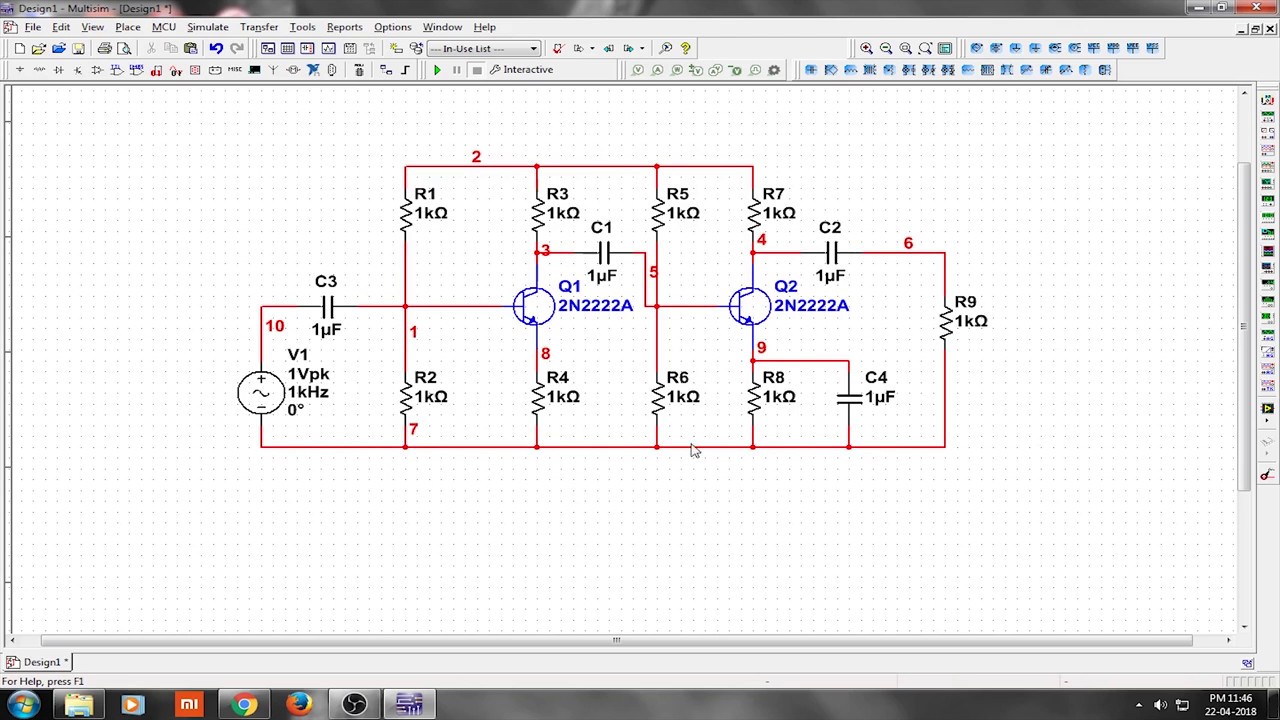1280x720 pixels.
Task: Open the Options menu
Action: [393, 27]
